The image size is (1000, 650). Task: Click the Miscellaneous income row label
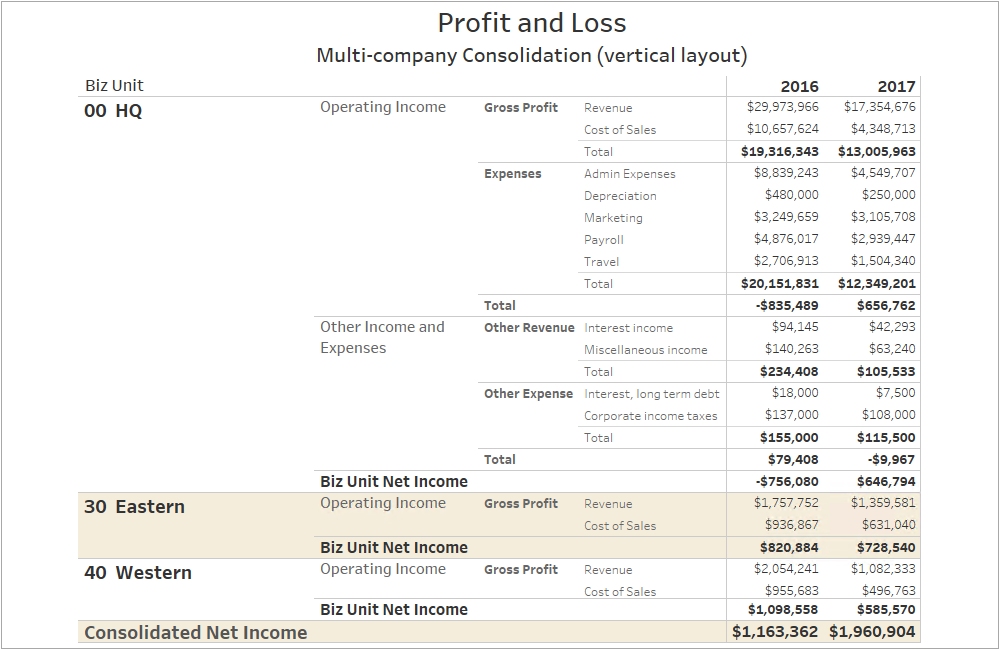645,350
